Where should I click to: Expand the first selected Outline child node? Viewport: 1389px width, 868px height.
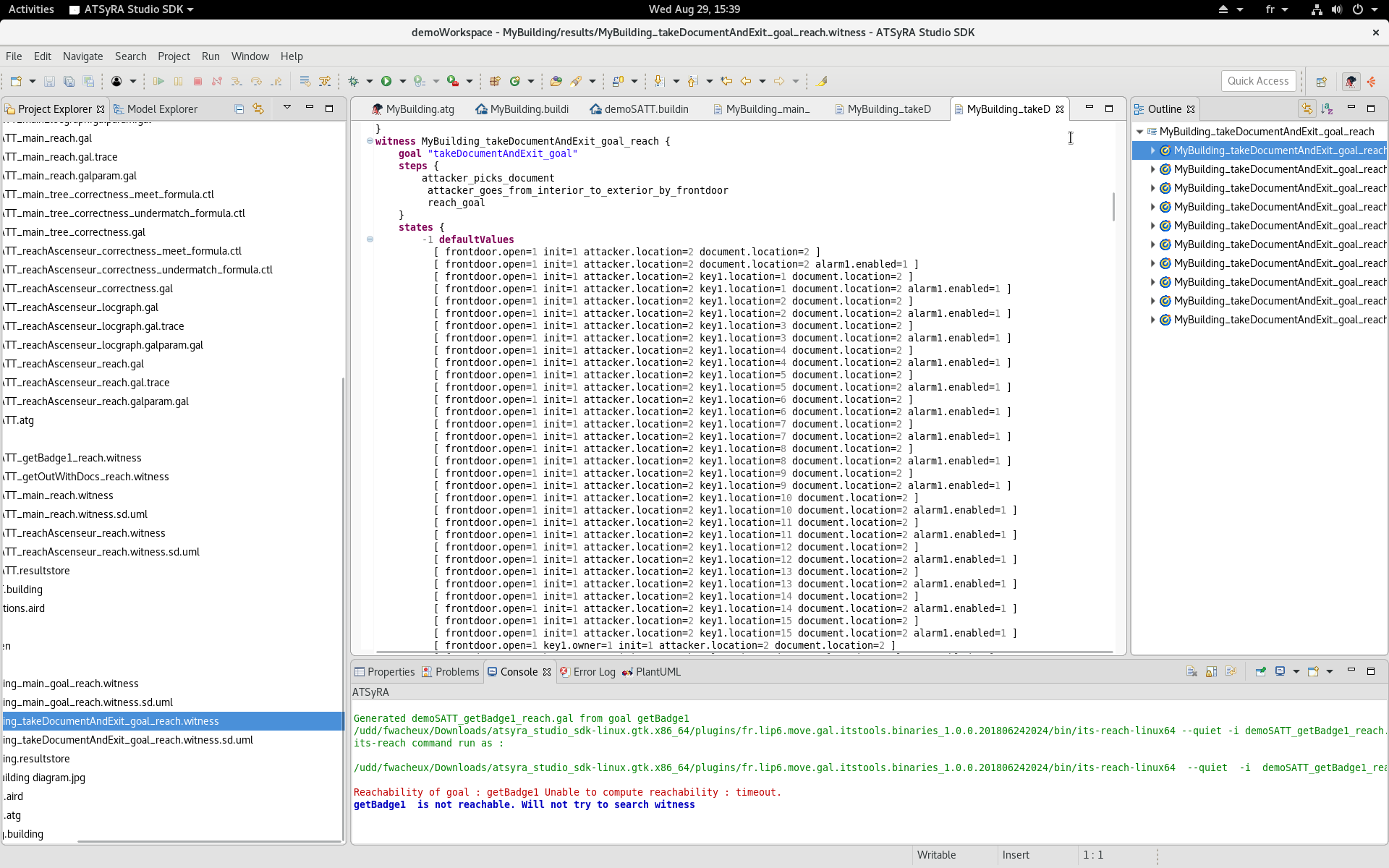[x=1152, y=150]
